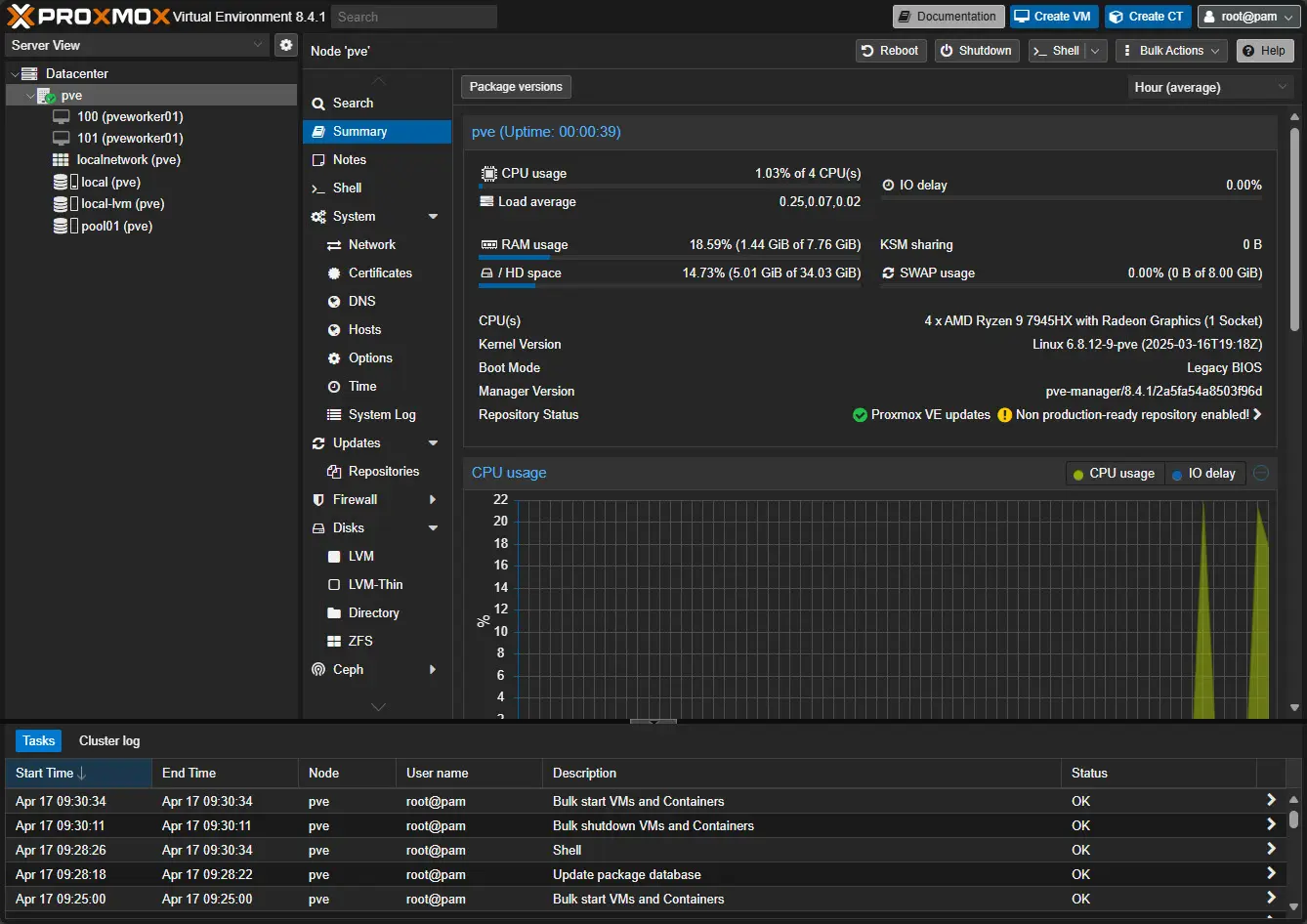Select VM 100 (pveworker01) in tree
The width and height of the screenshot is (1307, 924).
coord(129,116)
